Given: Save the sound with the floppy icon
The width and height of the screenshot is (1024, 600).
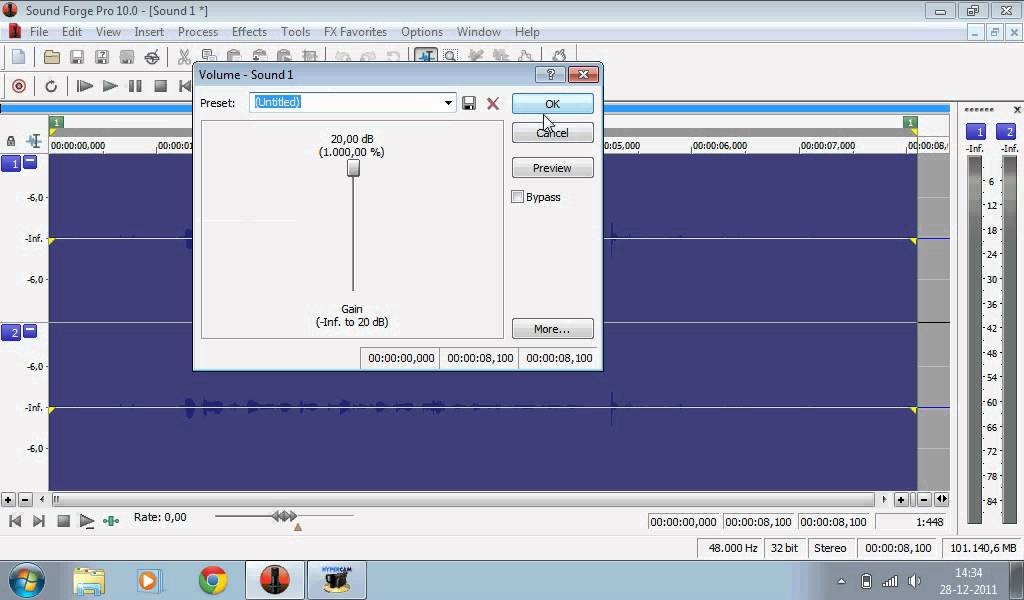Looking at the screenshot, I should click(76, 57).
